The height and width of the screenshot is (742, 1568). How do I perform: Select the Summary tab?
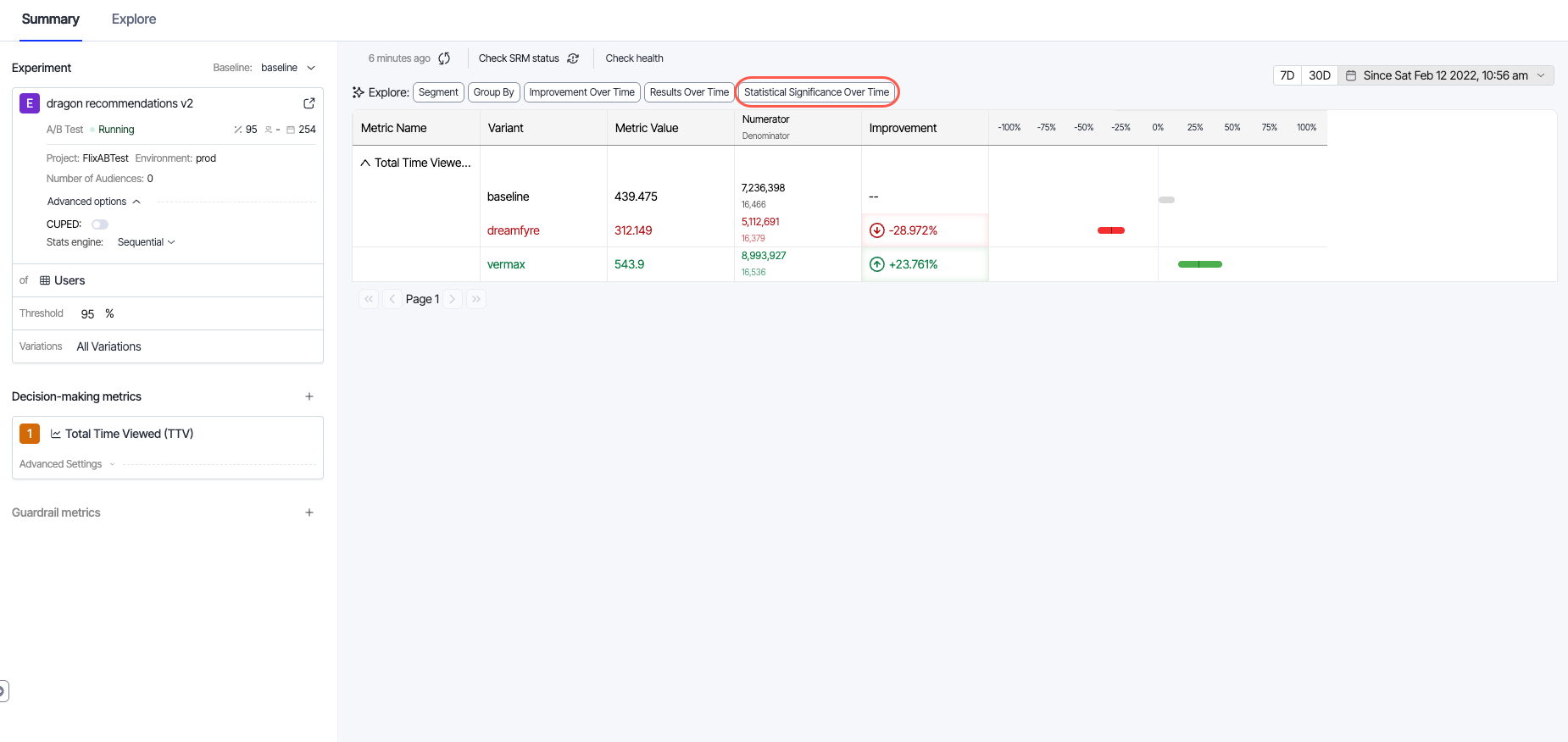click(x=51, y=19)
